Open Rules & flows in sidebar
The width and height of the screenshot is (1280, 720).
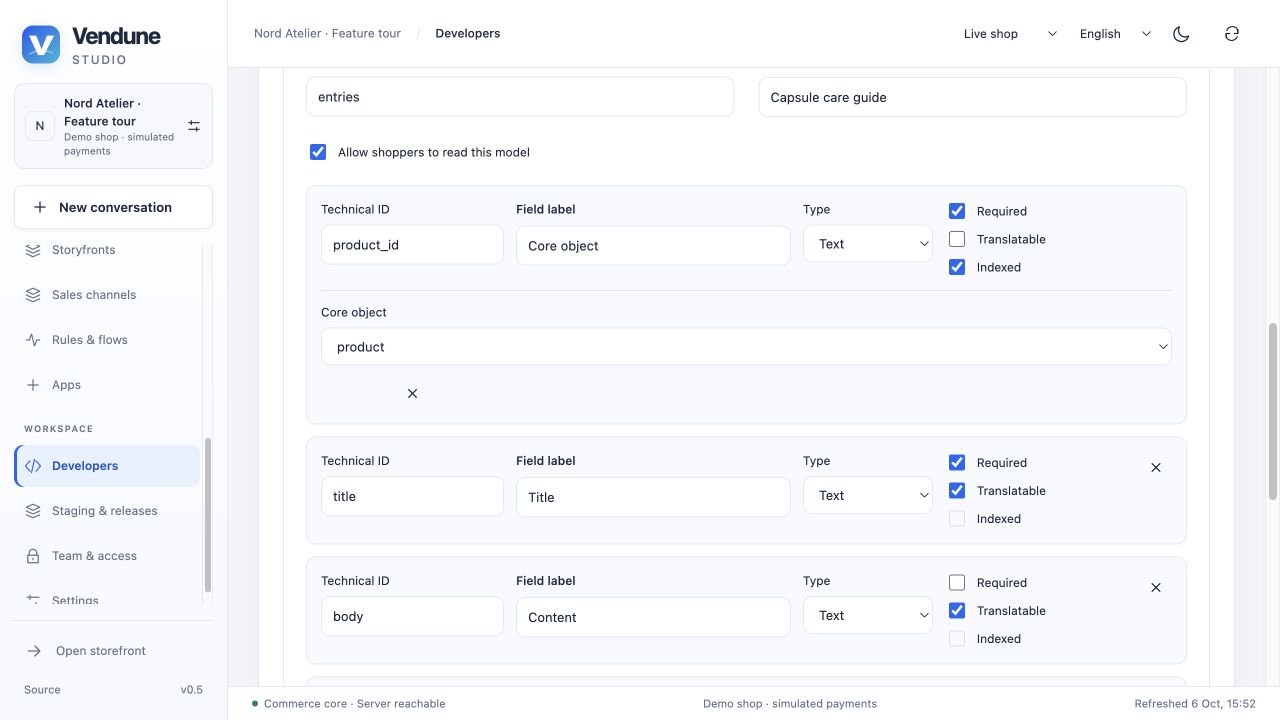coord(107,340)
